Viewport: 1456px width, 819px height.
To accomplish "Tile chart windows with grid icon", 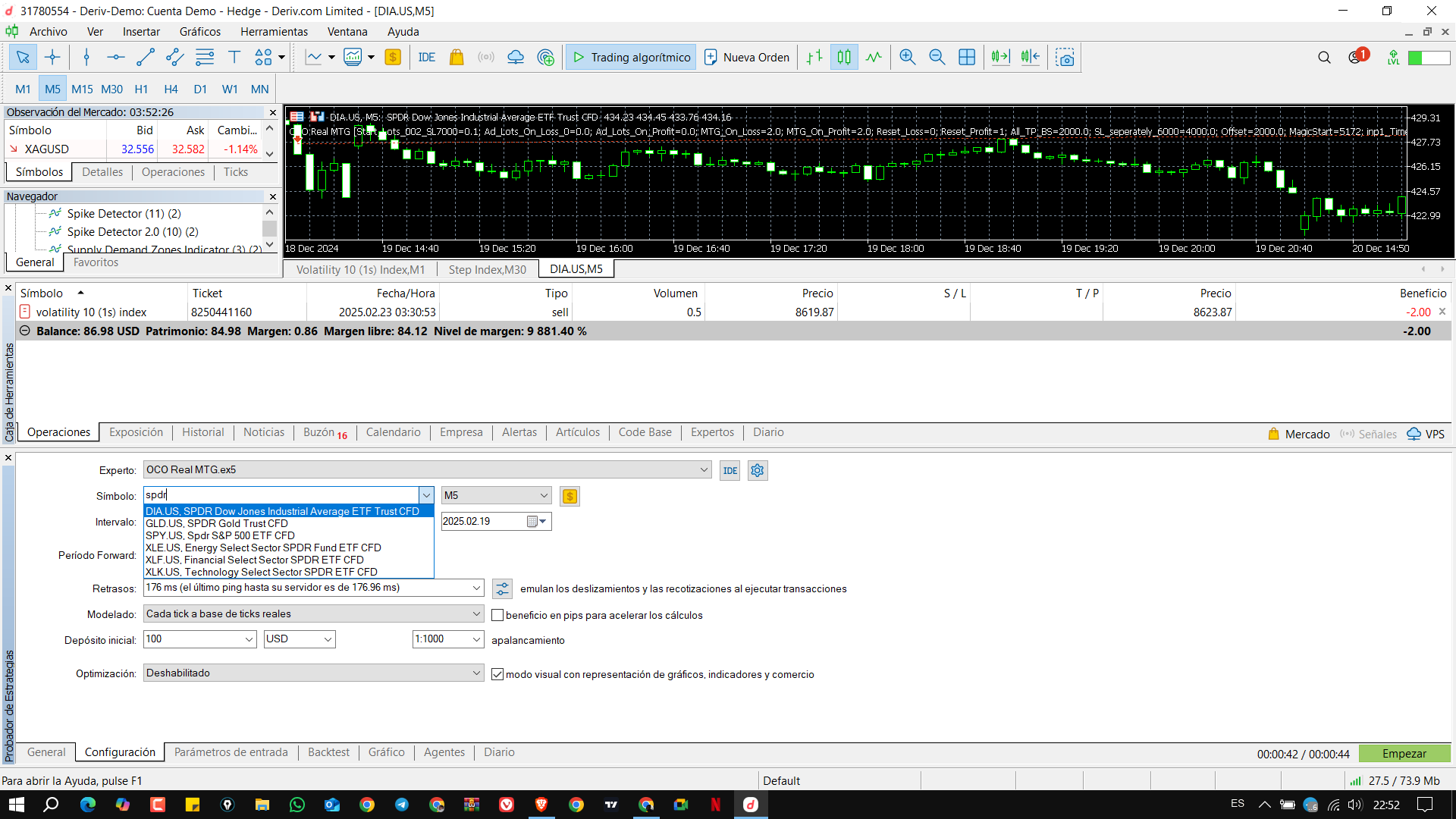I will 967,57.
